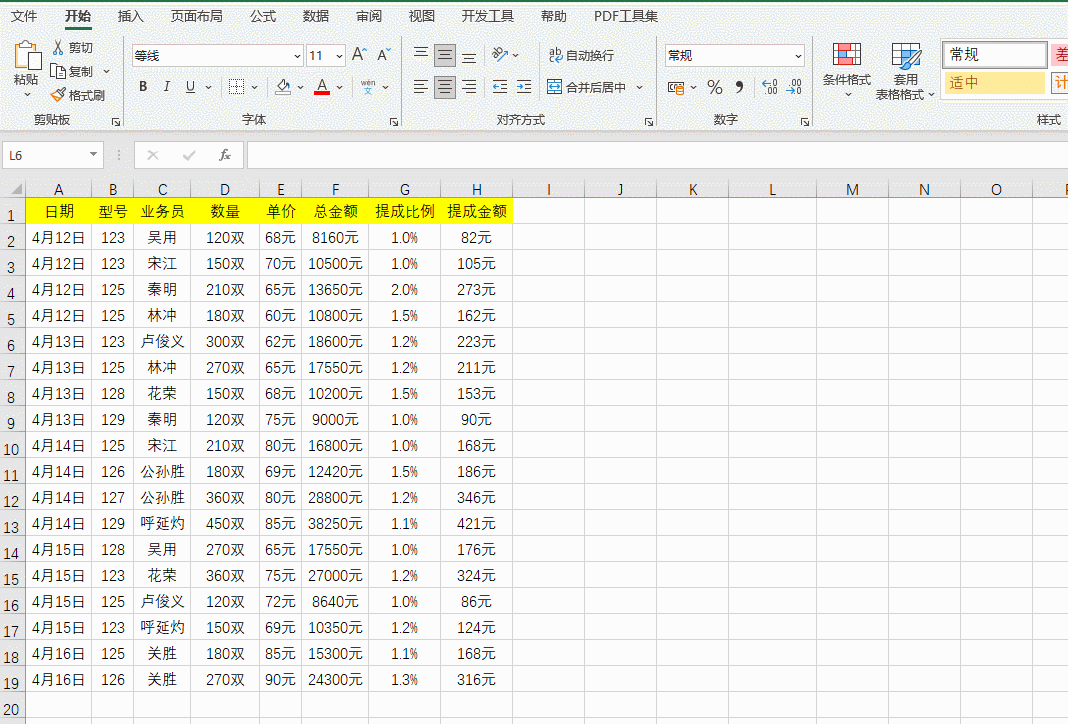Expand merge and center options arrow
1068x724 pixels.
(x=639, y=87)
